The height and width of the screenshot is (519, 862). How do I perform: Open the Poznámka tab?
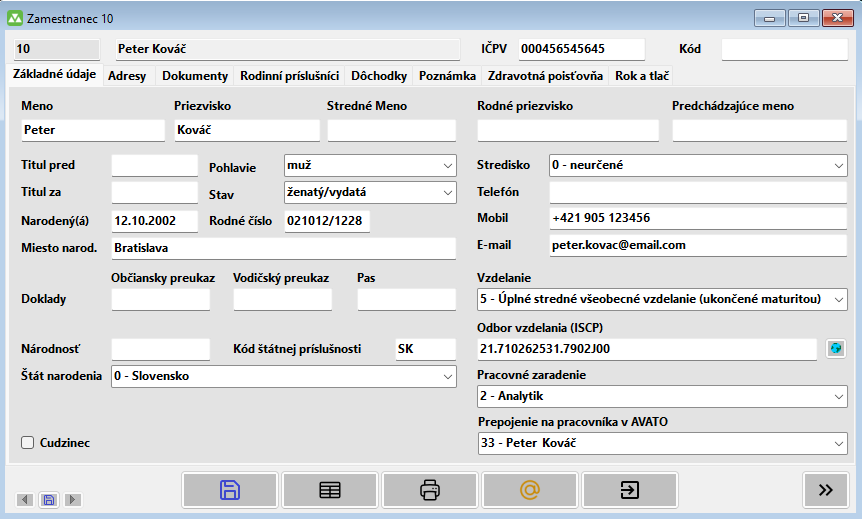(447, 76)
